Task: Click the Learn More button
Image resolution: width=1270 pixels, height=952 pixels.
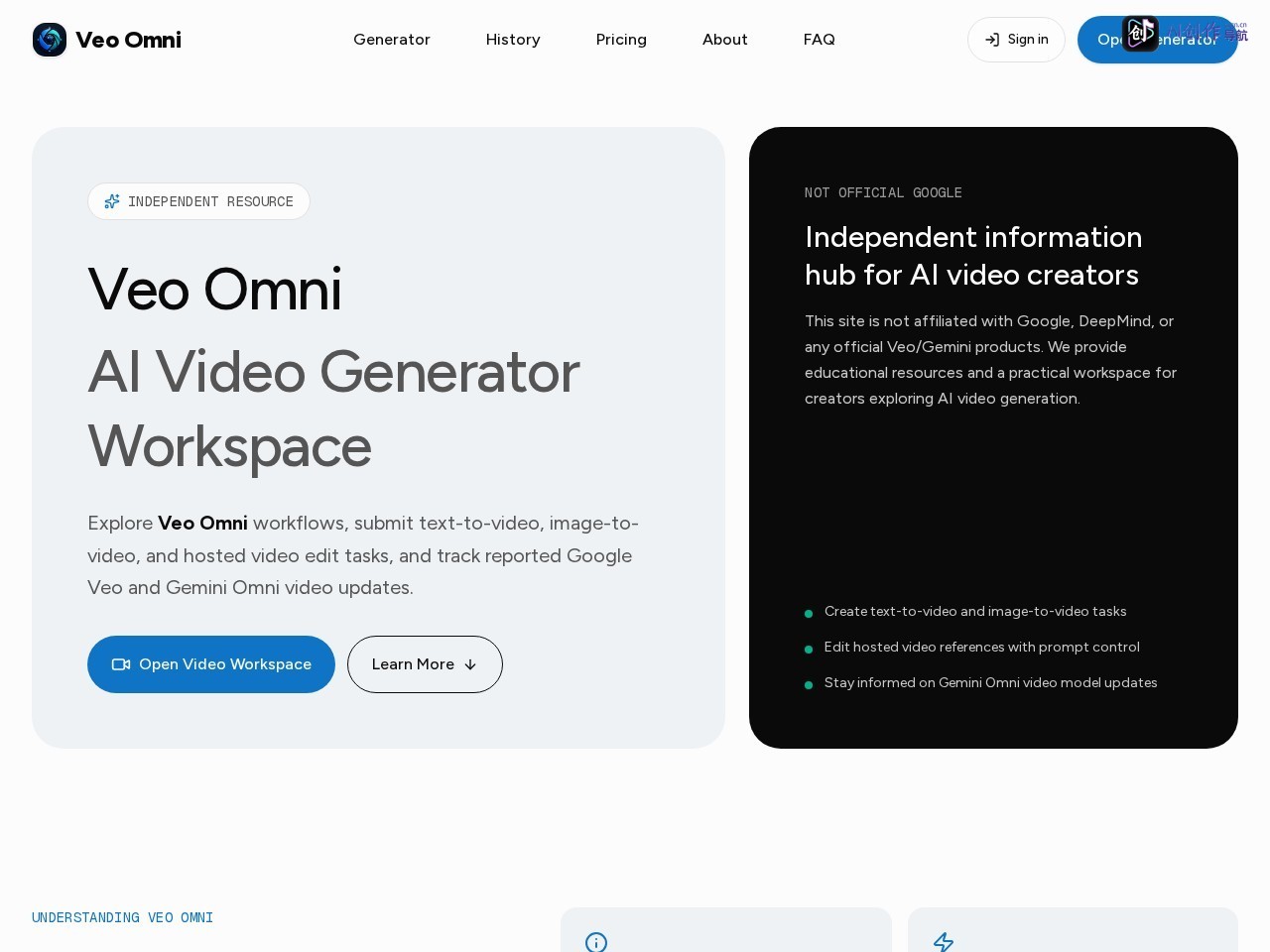Action: 425,664
